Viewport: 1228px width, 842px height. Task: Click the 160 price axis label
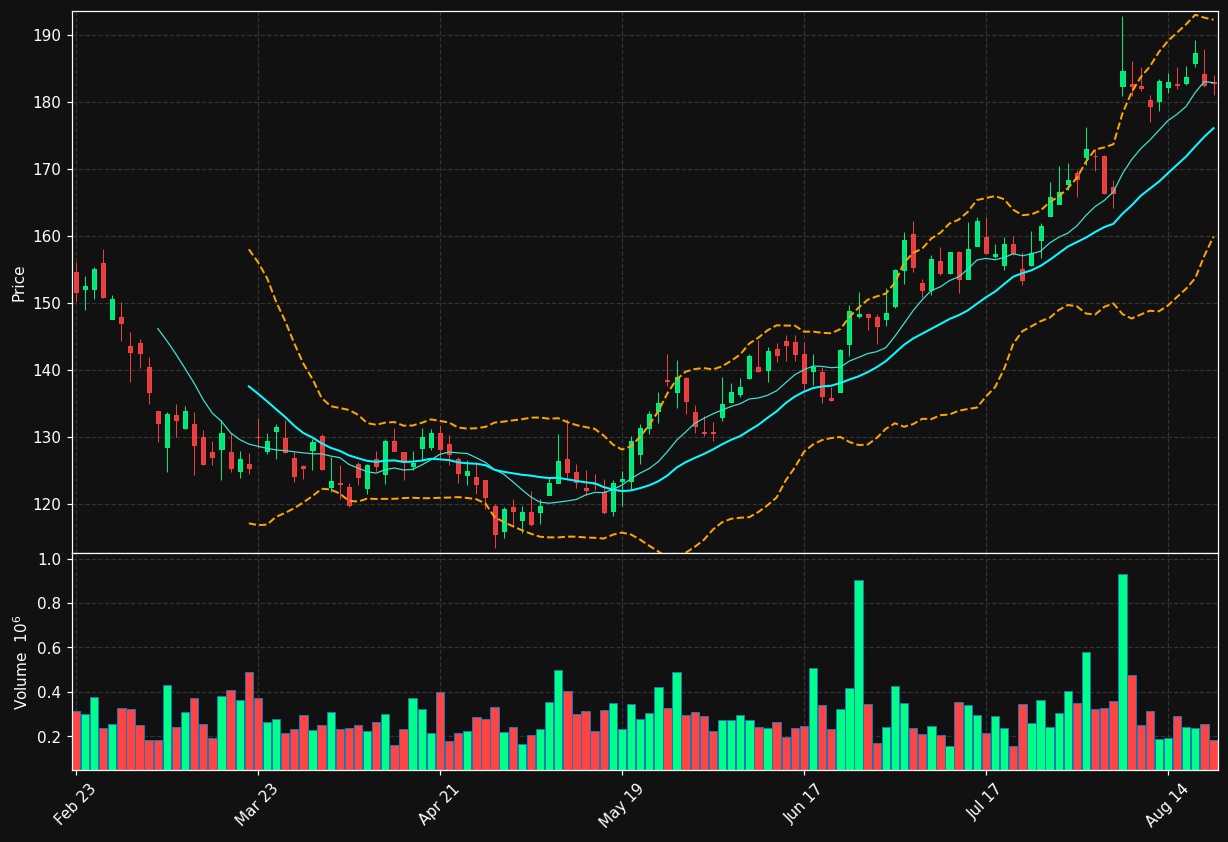47,237
